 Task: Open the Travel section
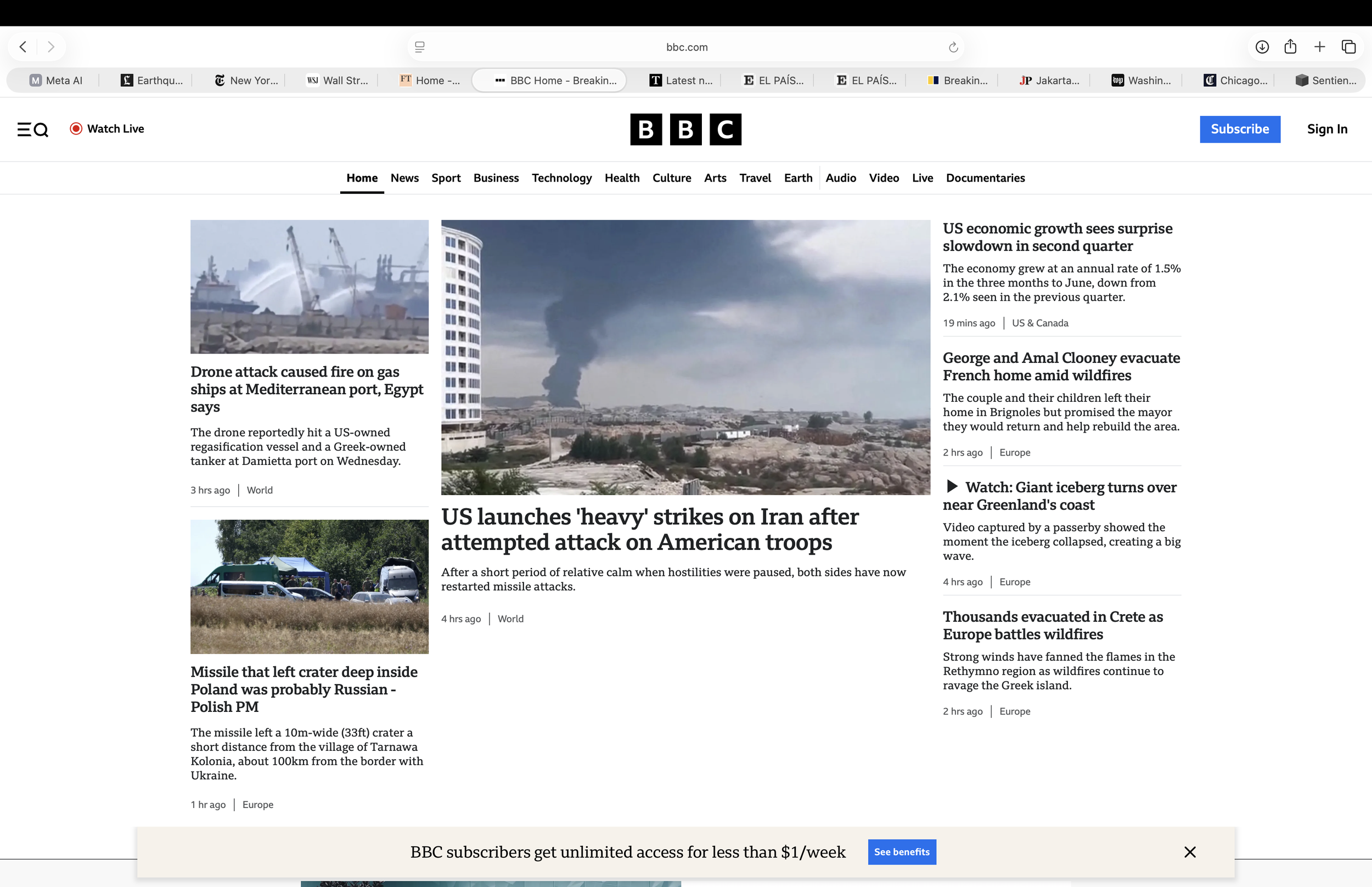[755, 178]
